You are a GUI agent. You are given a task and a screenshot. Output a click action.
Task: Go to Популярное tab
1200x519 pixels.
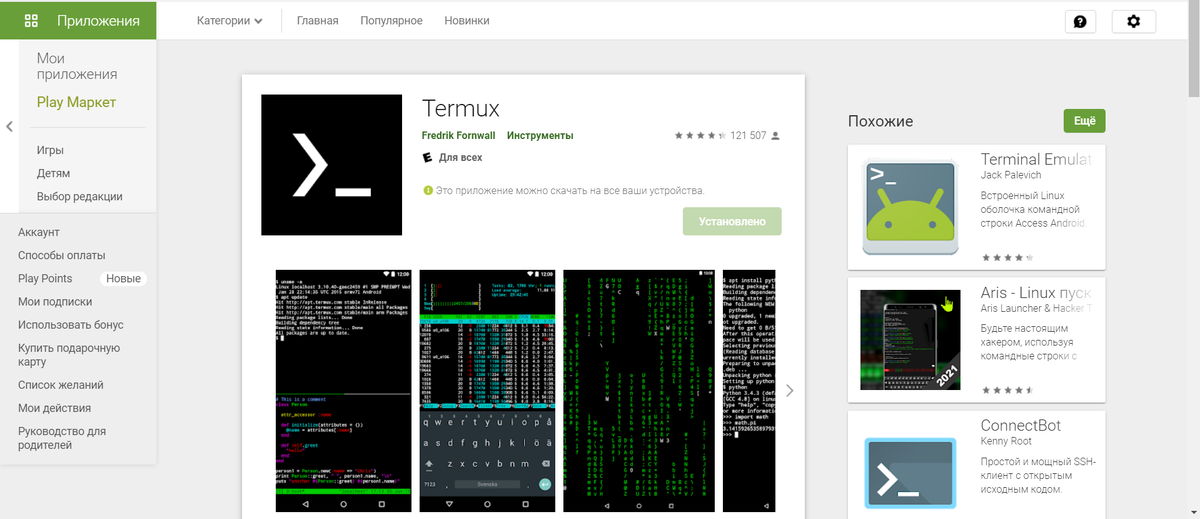pos(391,20)
